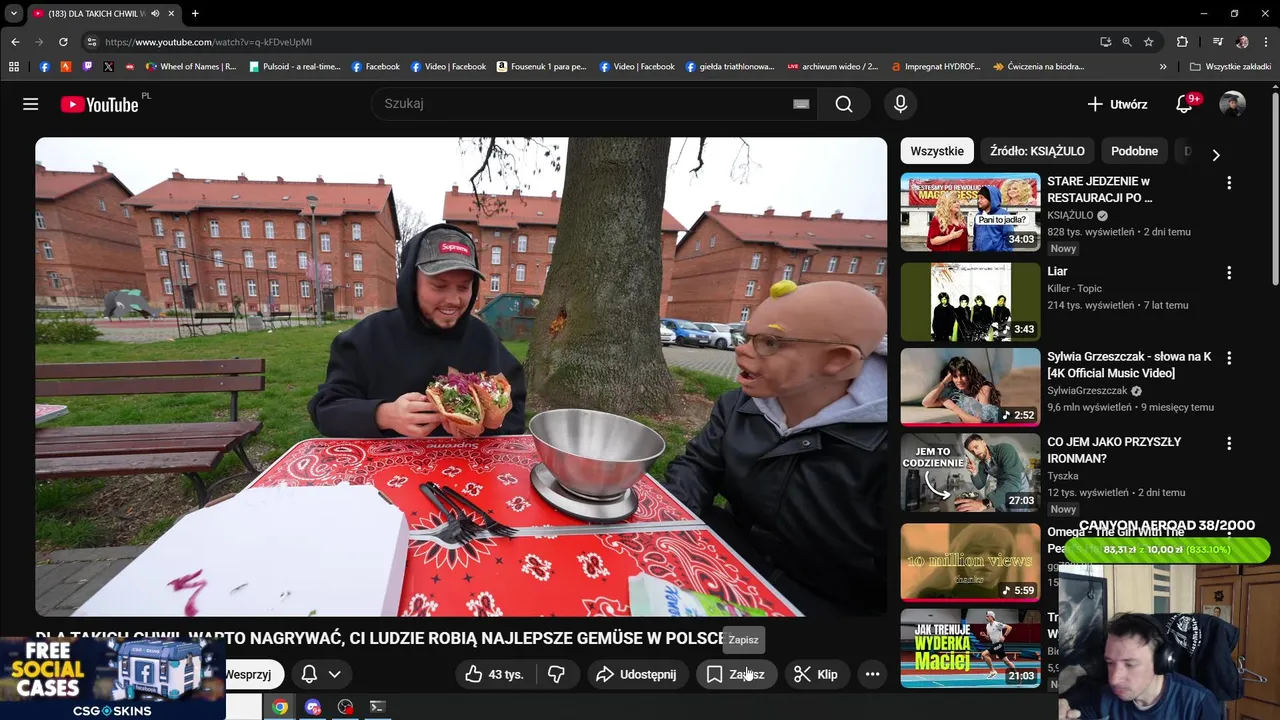This screenshot has width=1280, height=720.
Task: Open options for Sylwia Grzeszczak video
Action: click(1229, 358)
